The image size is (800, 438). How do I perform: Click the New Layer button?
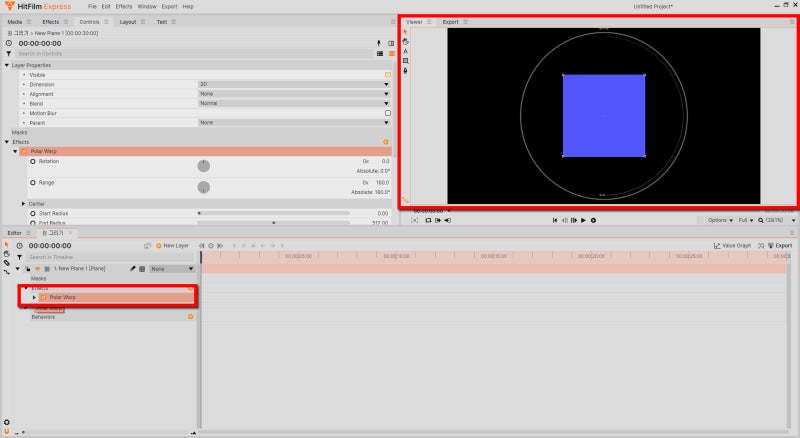coord(172,246)
